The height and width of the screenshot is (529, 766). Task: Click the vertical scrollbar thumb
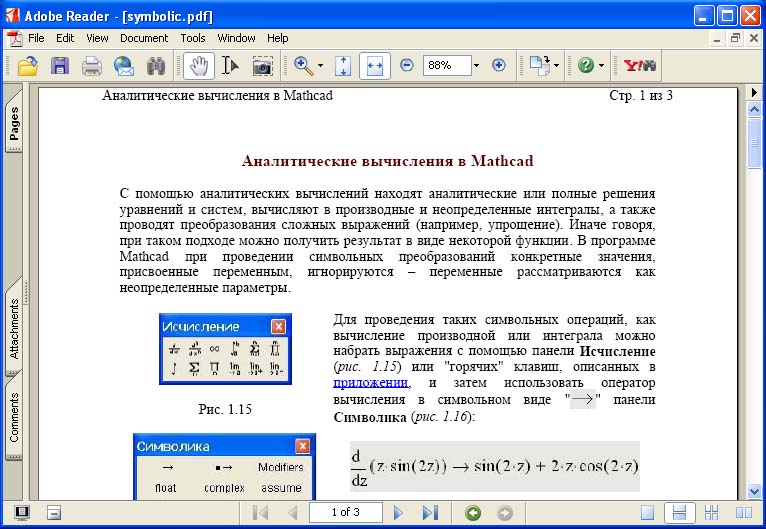(754, 143)
